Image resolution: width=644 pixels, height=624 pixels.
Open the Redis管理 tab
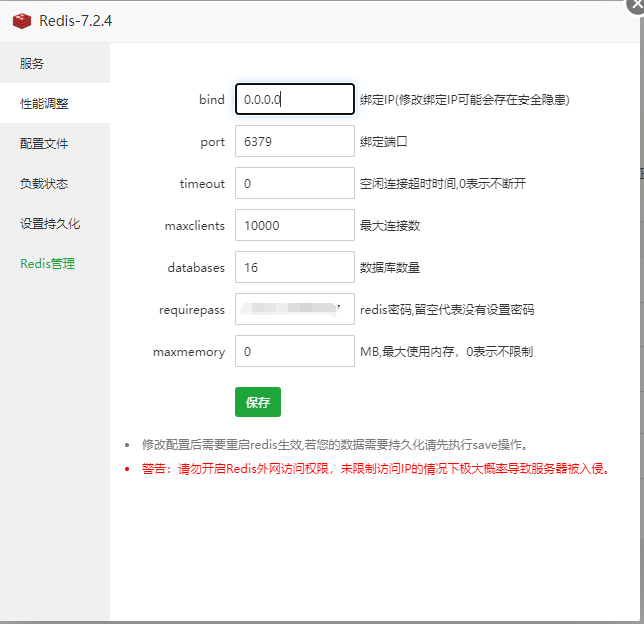click(x=55, y=263)
